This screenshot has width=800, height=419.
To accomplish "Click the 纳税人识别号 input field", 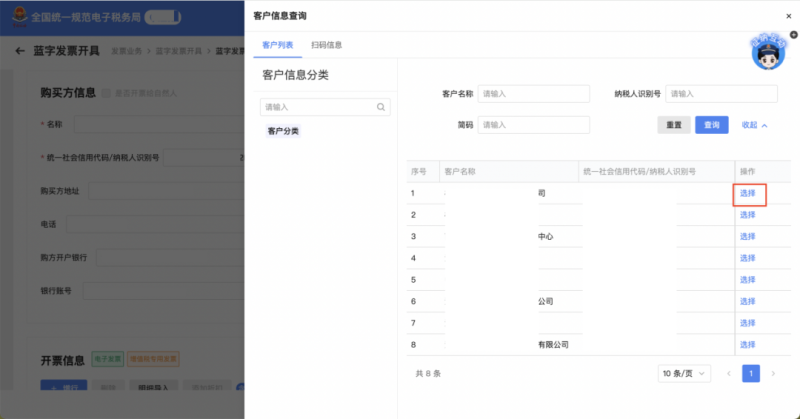I will 721,94.
